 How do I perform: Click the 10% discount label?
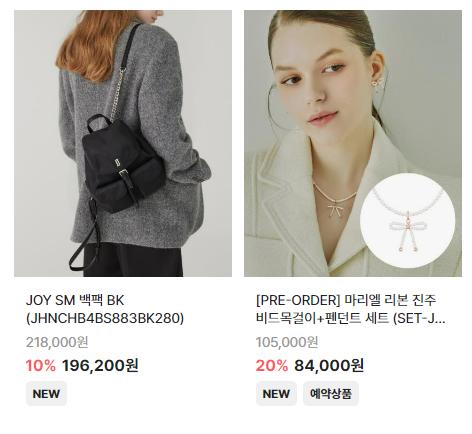41,366
